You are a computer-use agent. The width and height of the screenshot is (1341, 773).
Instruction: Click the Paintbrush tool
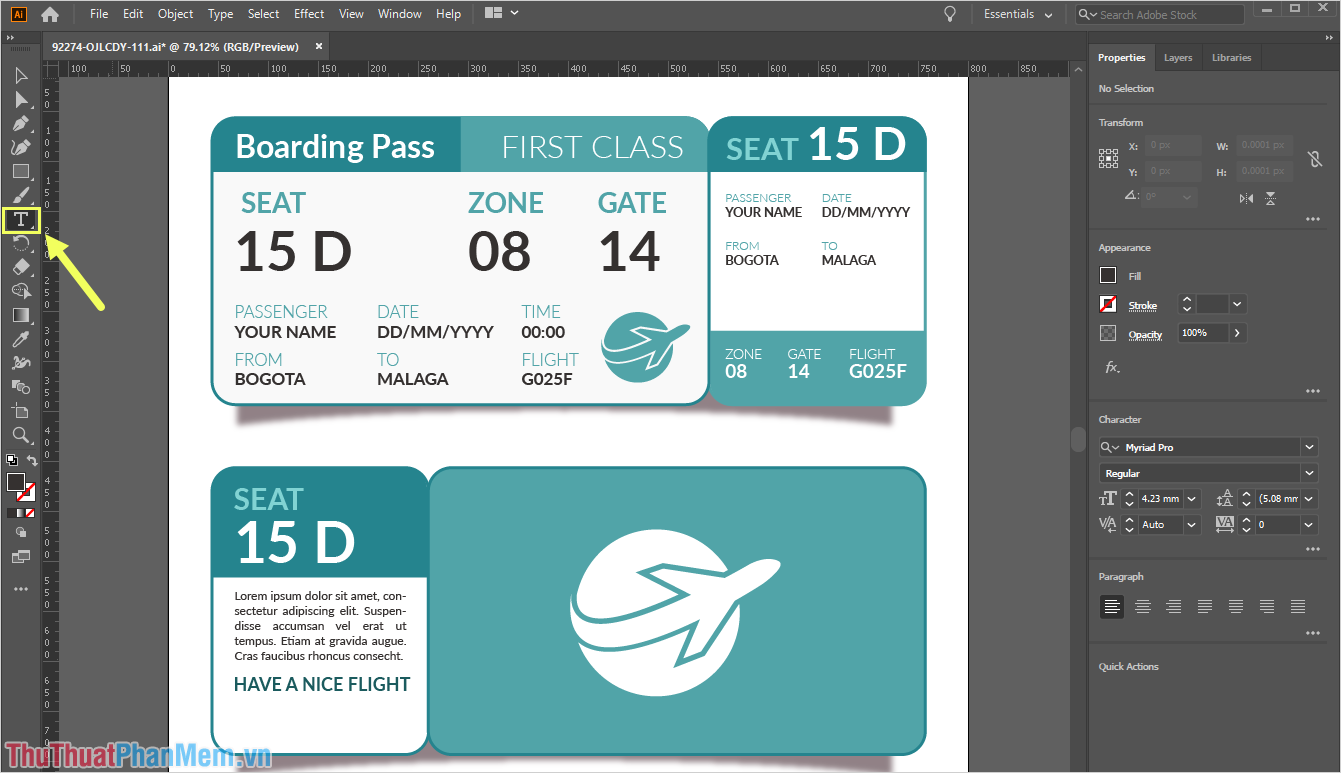point(20,196)
